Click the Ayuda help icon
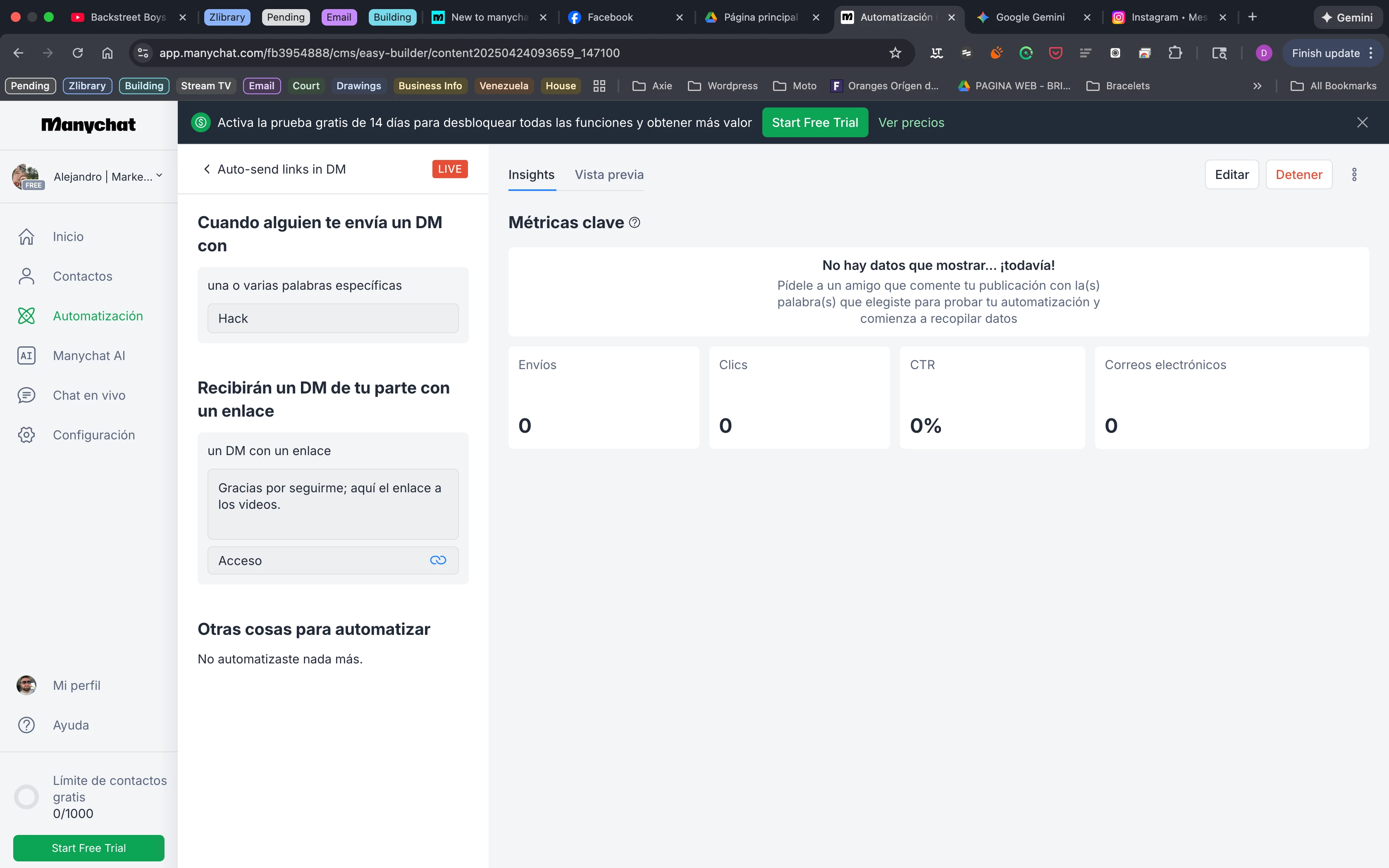The height and width of the screenshot is (868, 1389). (x=26, y=725)
